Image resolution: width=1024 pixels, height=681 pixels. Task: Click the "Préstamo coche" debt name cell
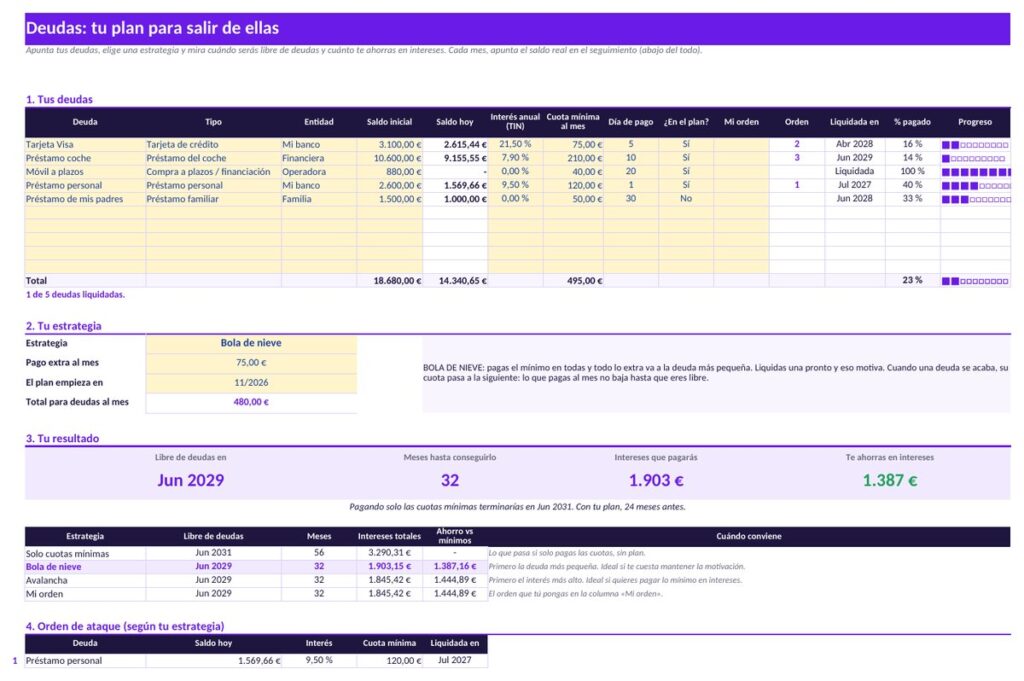pyautogui.click(x=85, y=158)
